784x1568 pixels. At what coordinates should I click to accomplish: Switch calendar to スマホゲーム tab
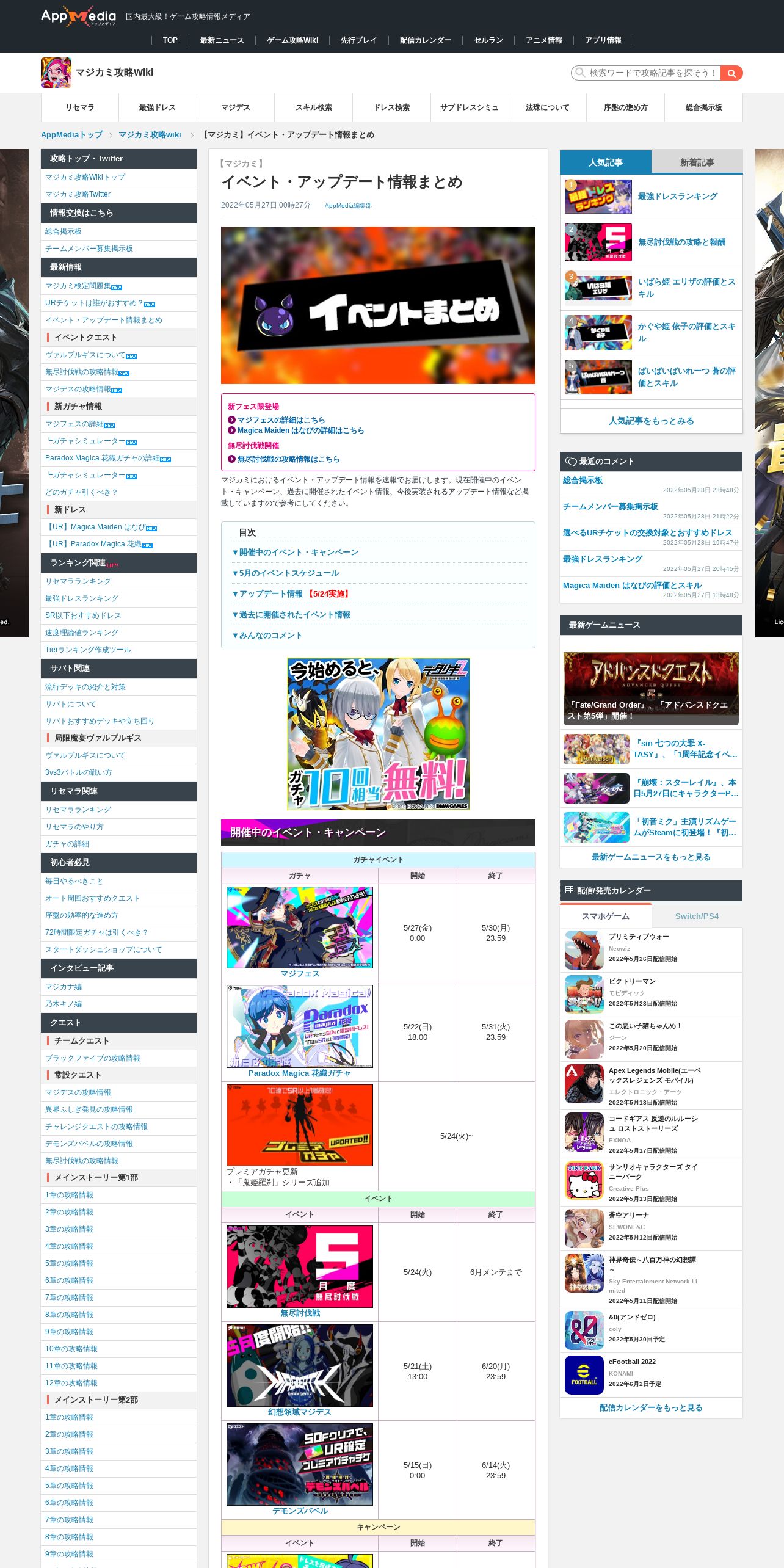[x=606, y=916]
